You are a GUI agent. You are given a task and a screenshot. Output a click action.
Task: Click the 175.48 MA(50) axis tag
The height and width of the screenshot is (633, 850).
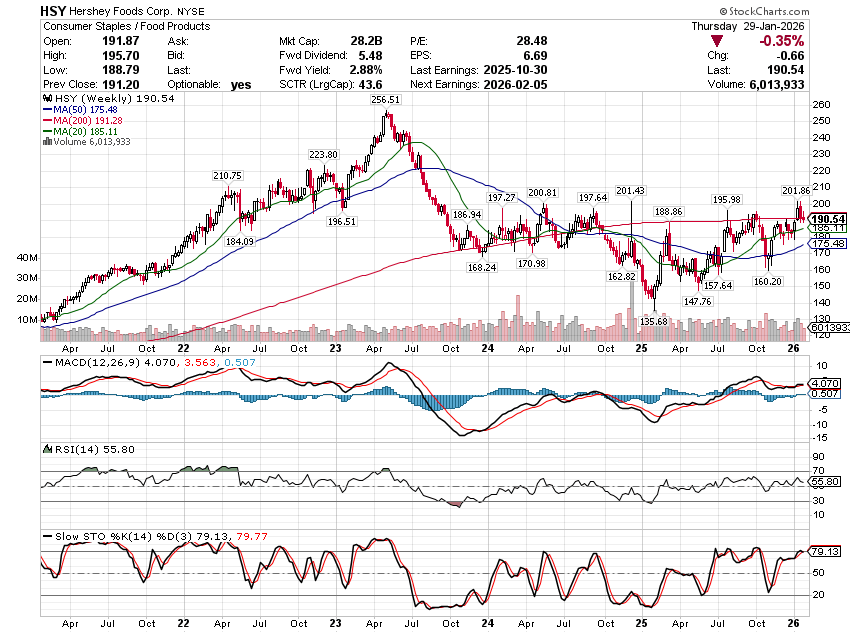coord(829,244)
